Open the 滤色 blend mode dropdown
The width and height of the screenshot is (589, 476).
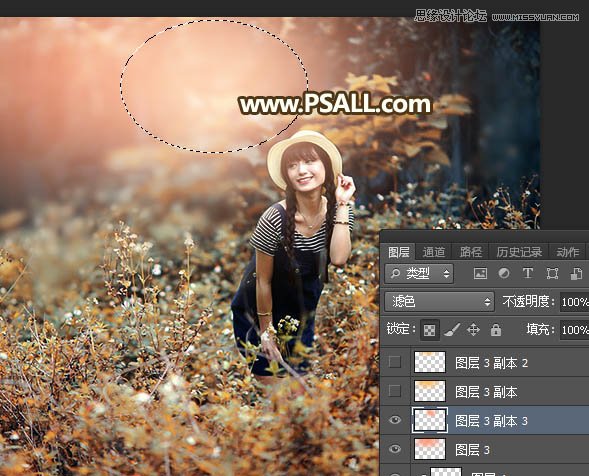[439, 302]
